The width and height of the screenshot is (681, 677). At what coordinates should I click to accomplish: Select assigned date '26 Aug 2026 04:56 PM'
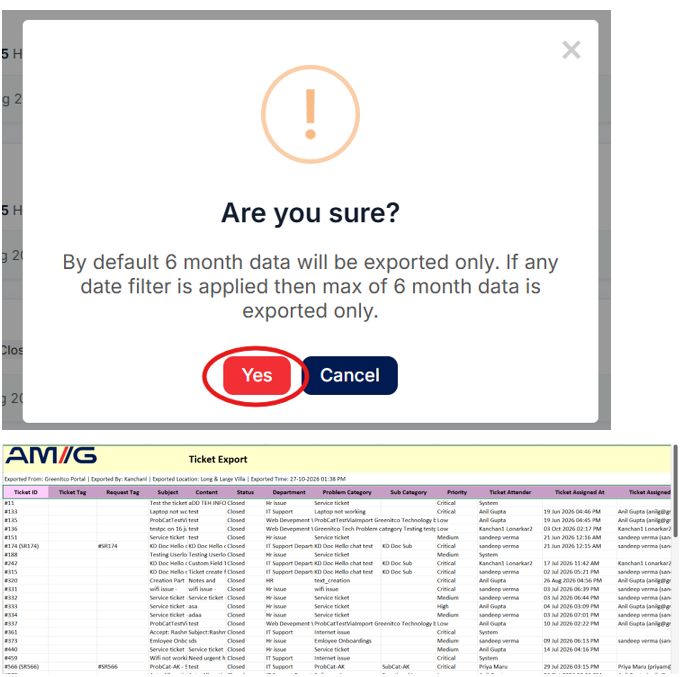click(580, 581)
